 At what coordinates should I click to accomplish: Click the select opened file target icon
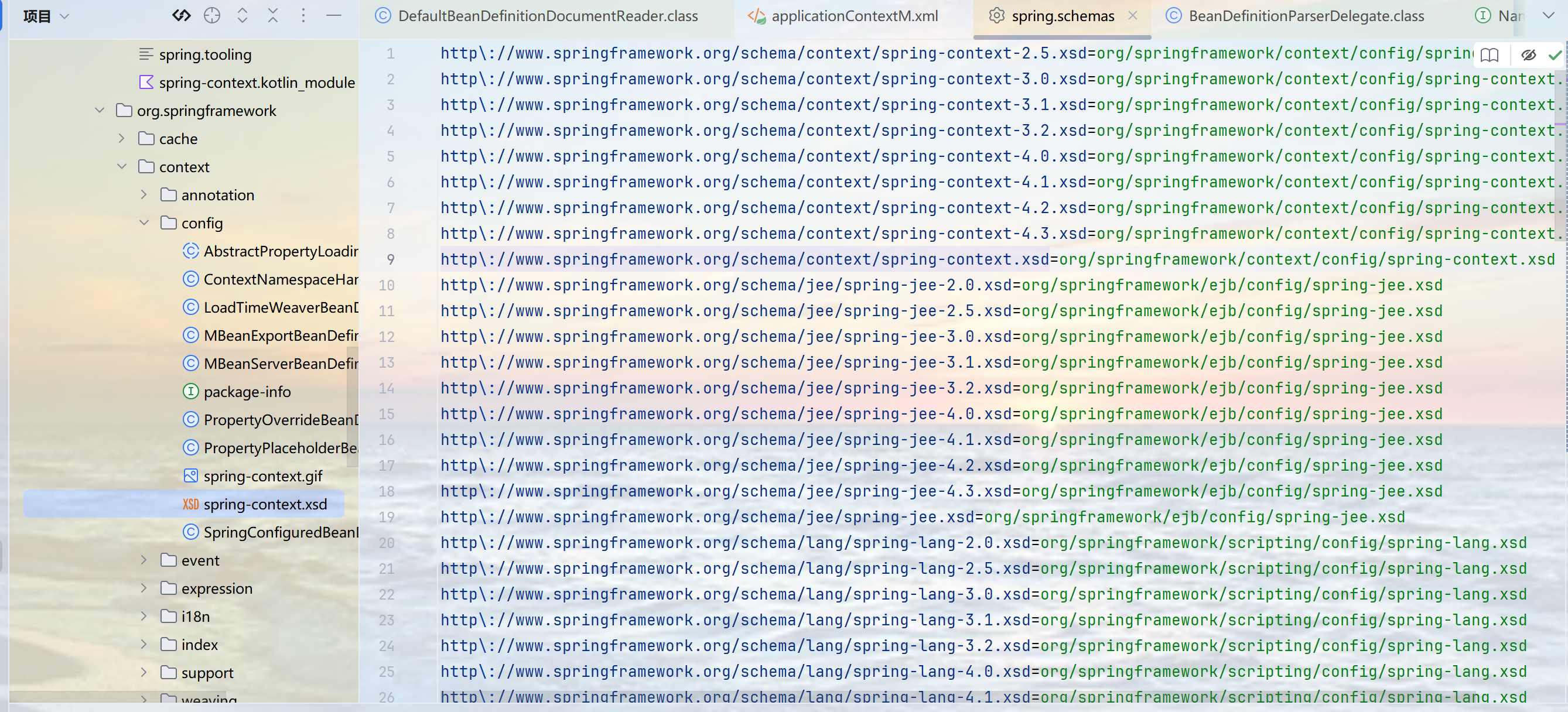coord(212,16)
